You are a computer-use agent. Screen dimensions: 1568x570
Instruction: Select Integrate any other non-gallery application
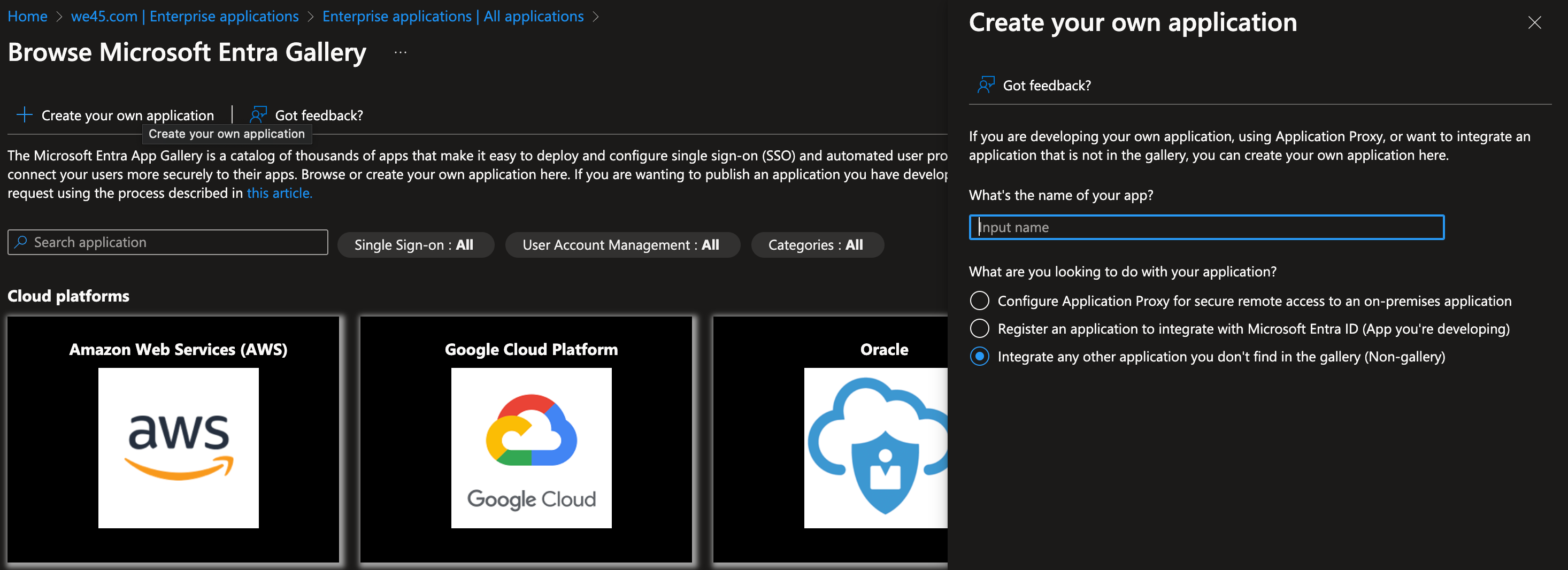click(x=979, y=357)
